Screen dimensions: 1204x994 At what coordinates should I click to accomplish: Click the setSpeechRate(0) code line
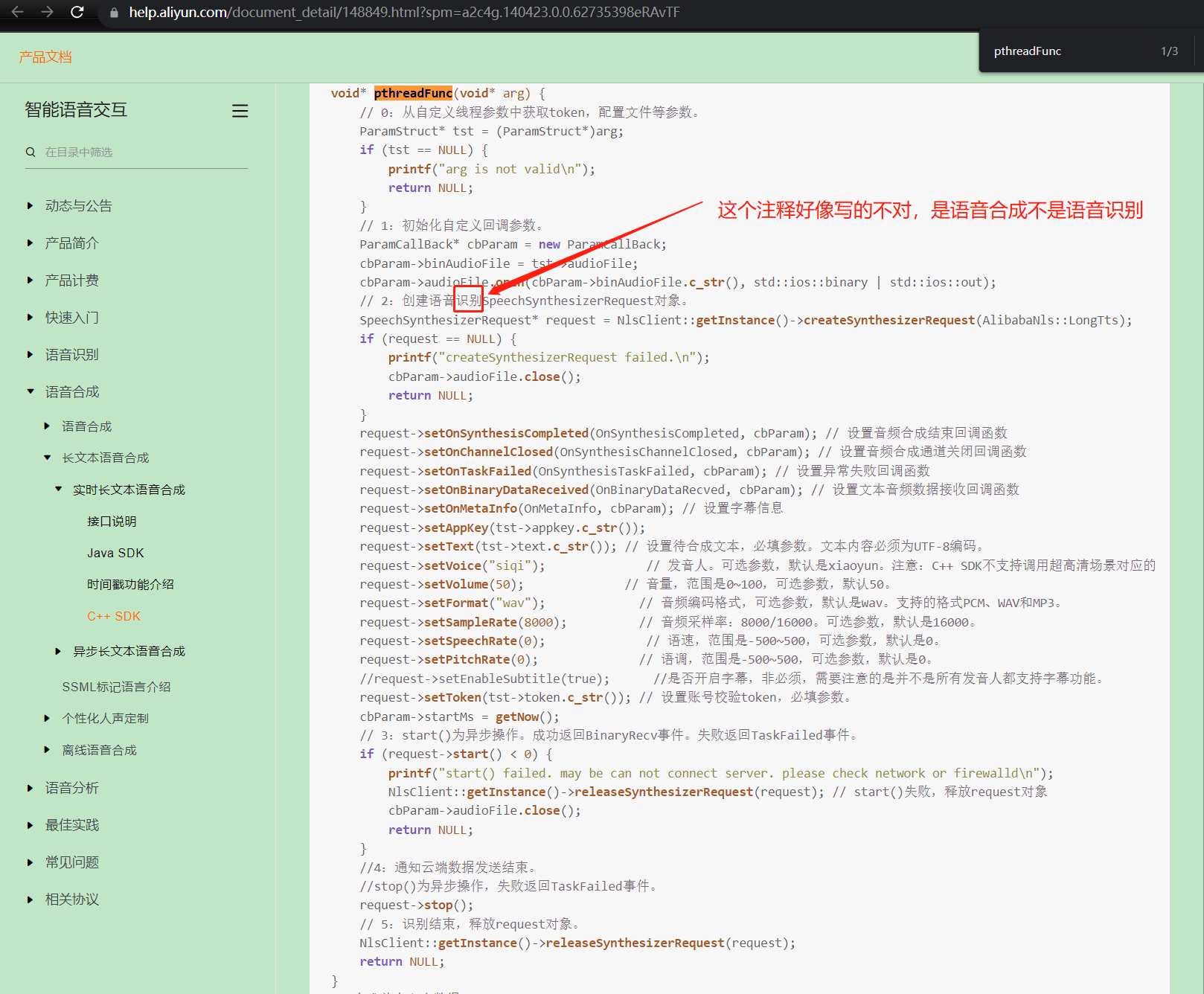tap(452, 641)
